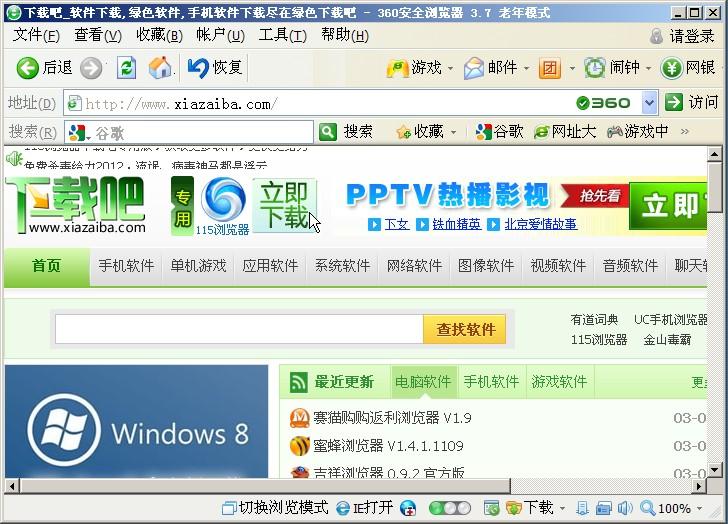
Task: Click the magnifier zoom 100% icon
Action: click(647, 508)
